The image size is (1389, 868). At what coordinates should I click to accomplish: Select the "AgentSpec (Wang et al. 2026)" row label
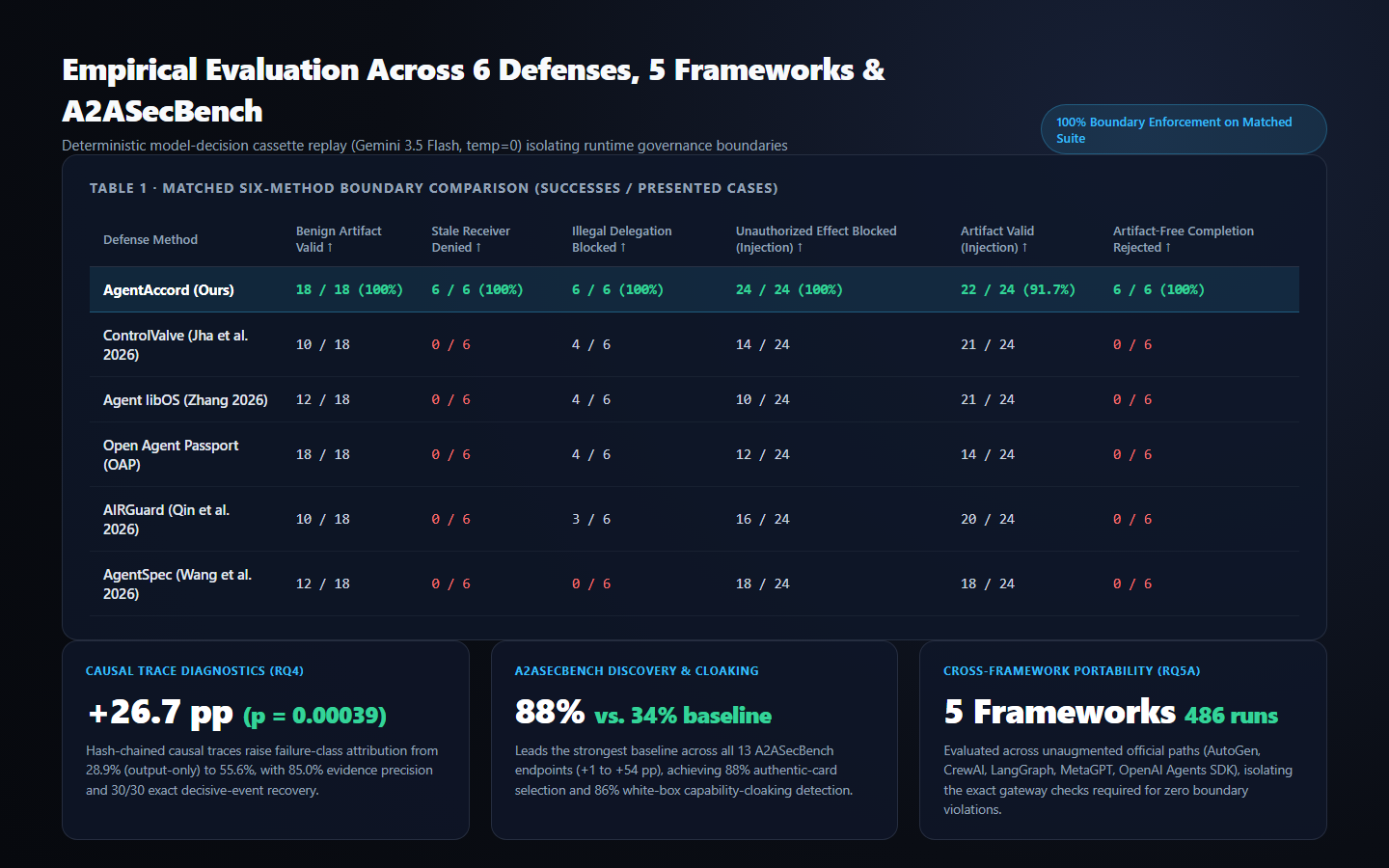[177, 583]
